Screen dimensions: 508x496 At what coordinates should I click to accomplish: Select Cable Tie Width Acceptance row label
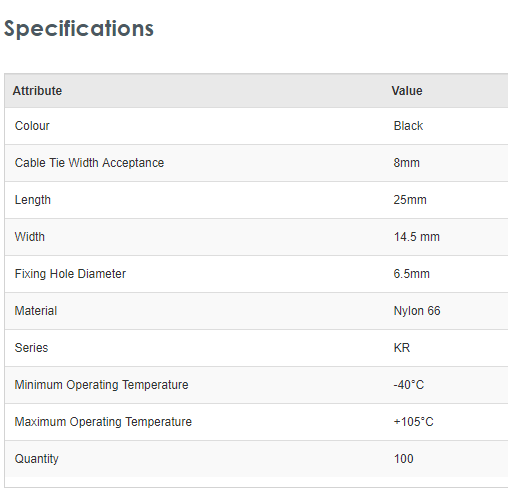click(89, 163)
